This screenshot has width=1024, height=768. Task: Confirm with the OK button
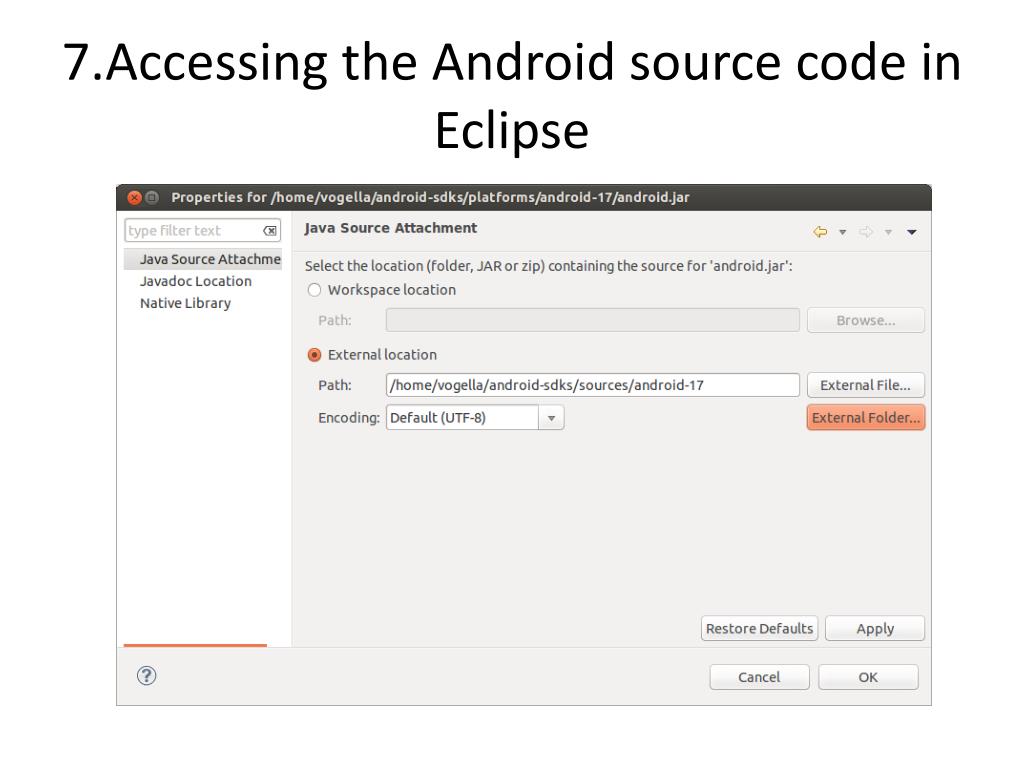coord(868,677)
